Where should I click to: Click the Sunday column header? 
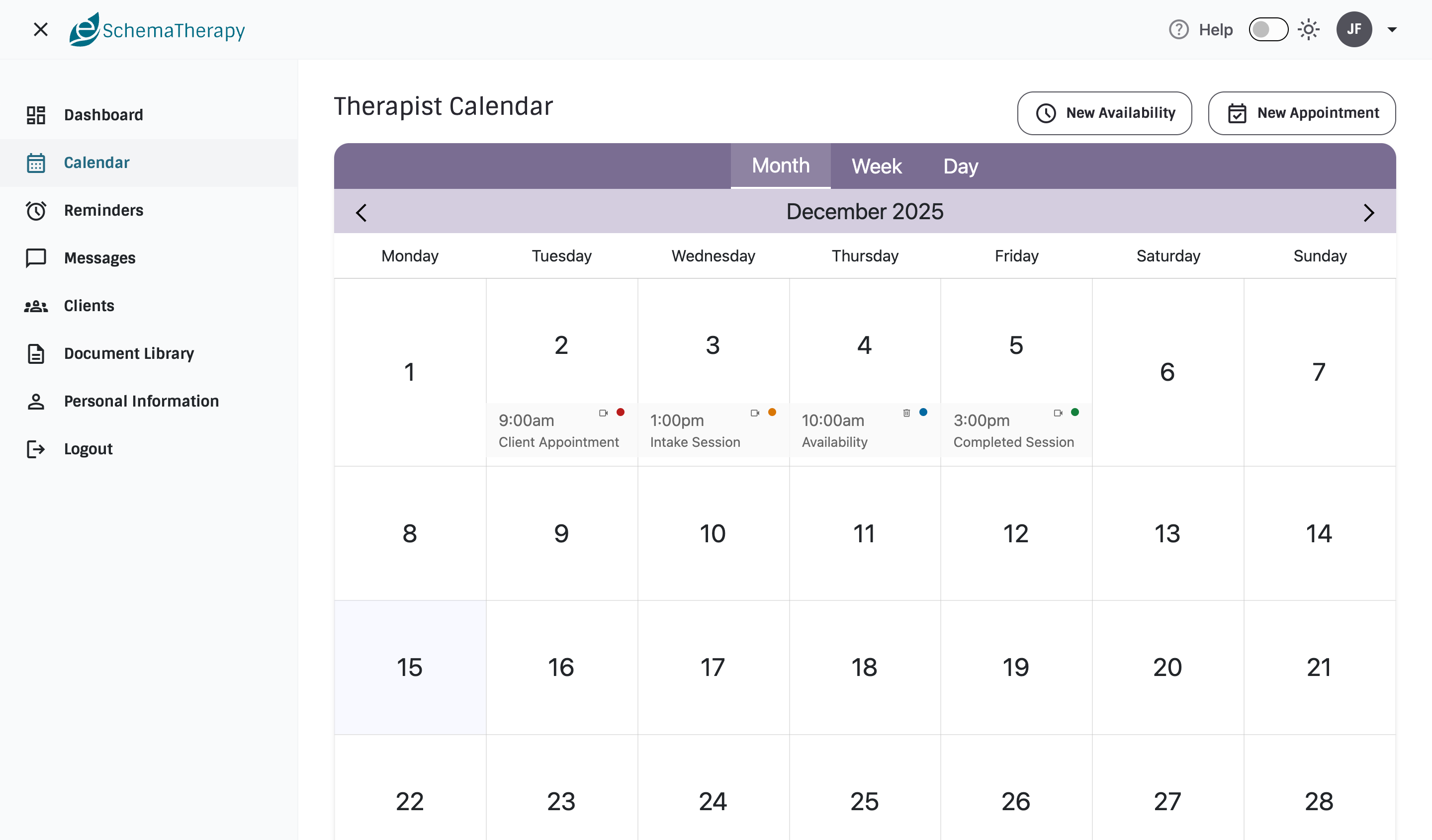click(x=1320, y=255)
